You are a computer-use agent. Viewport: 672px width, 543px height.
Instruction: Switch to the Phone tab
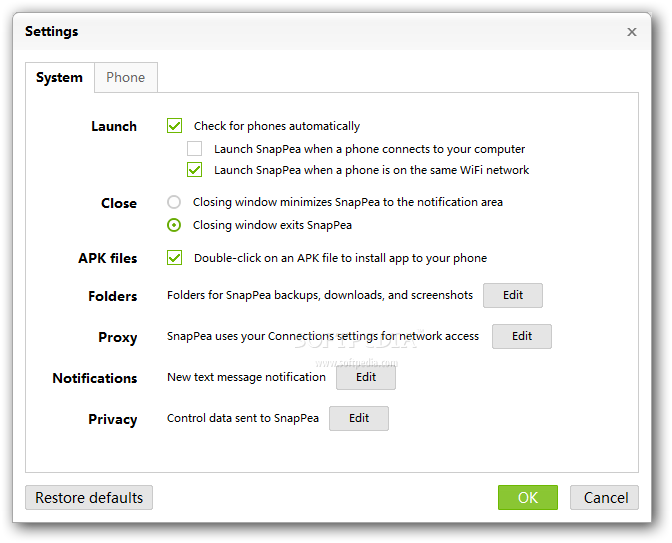[x=126, y=78]
